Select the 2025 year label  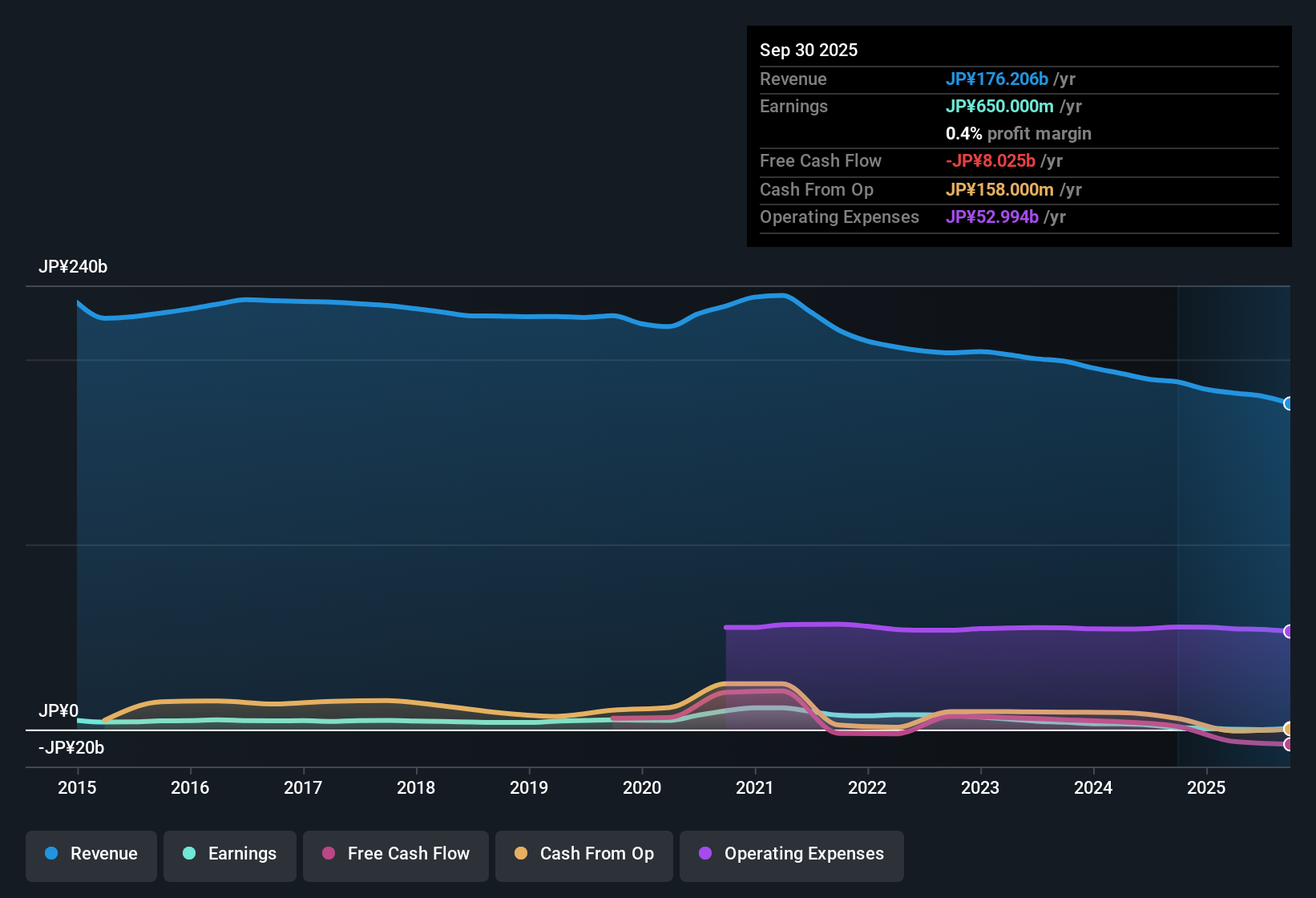(1207, 788)
